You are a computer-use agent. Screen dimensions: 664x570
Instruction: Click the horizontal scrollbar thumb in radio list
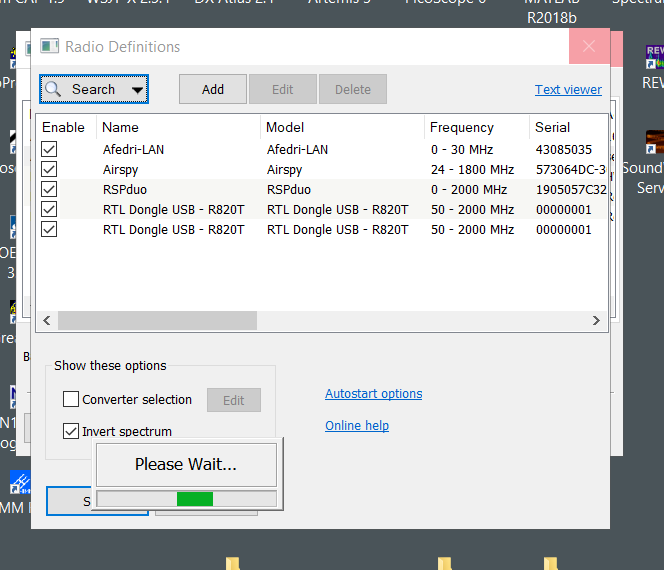[157, 321]
